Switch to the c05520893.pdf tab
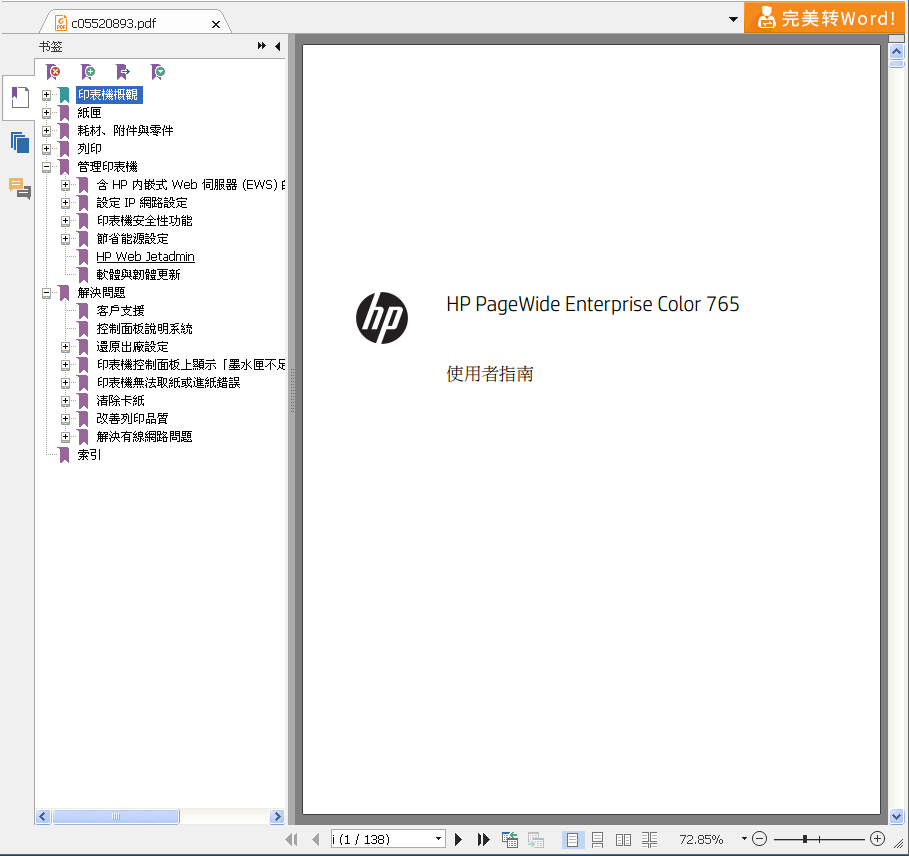 click(x=114, y=23)
